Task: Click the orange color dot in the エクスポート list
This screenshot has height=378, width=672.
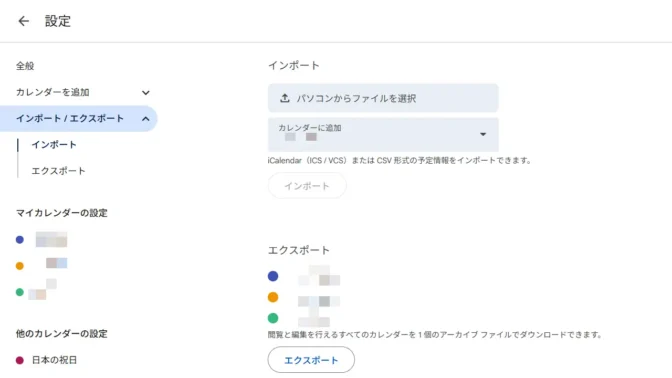Action: (x=273, y=297)
